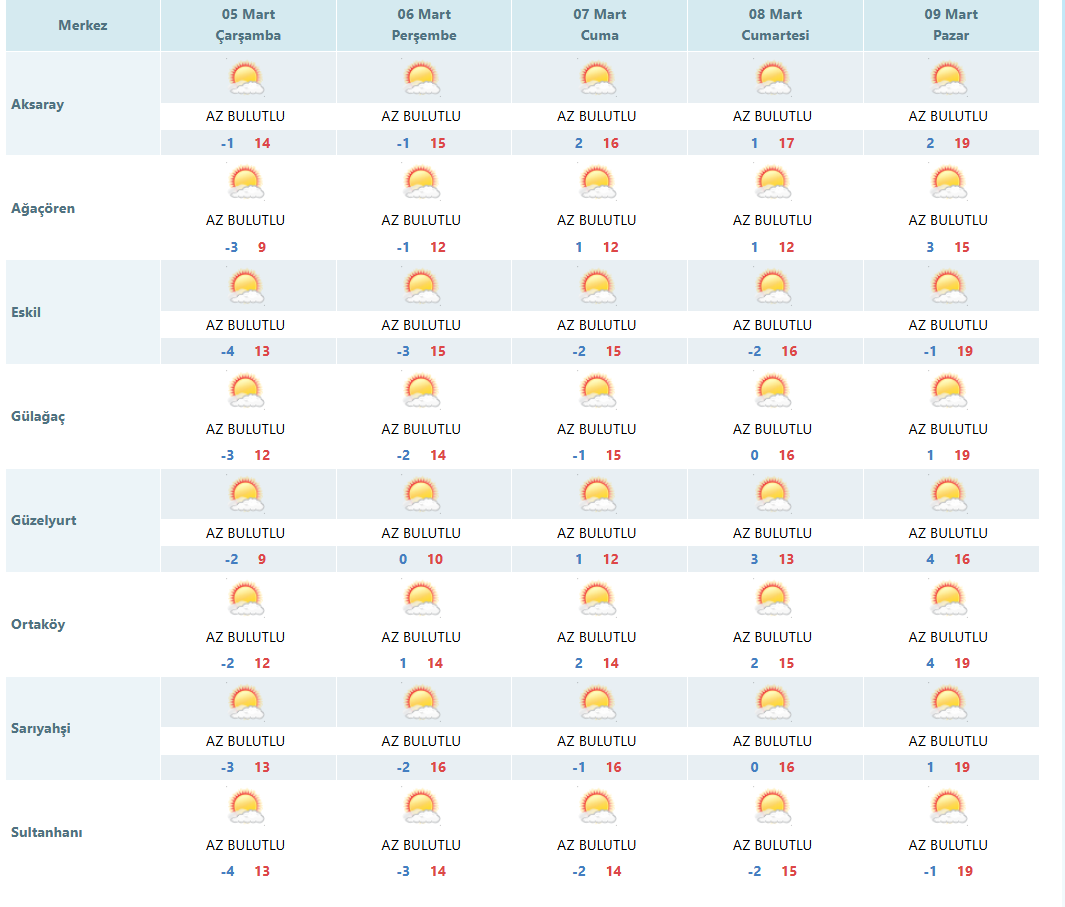
Task: Click the Merkez column header
Action: 83,25
